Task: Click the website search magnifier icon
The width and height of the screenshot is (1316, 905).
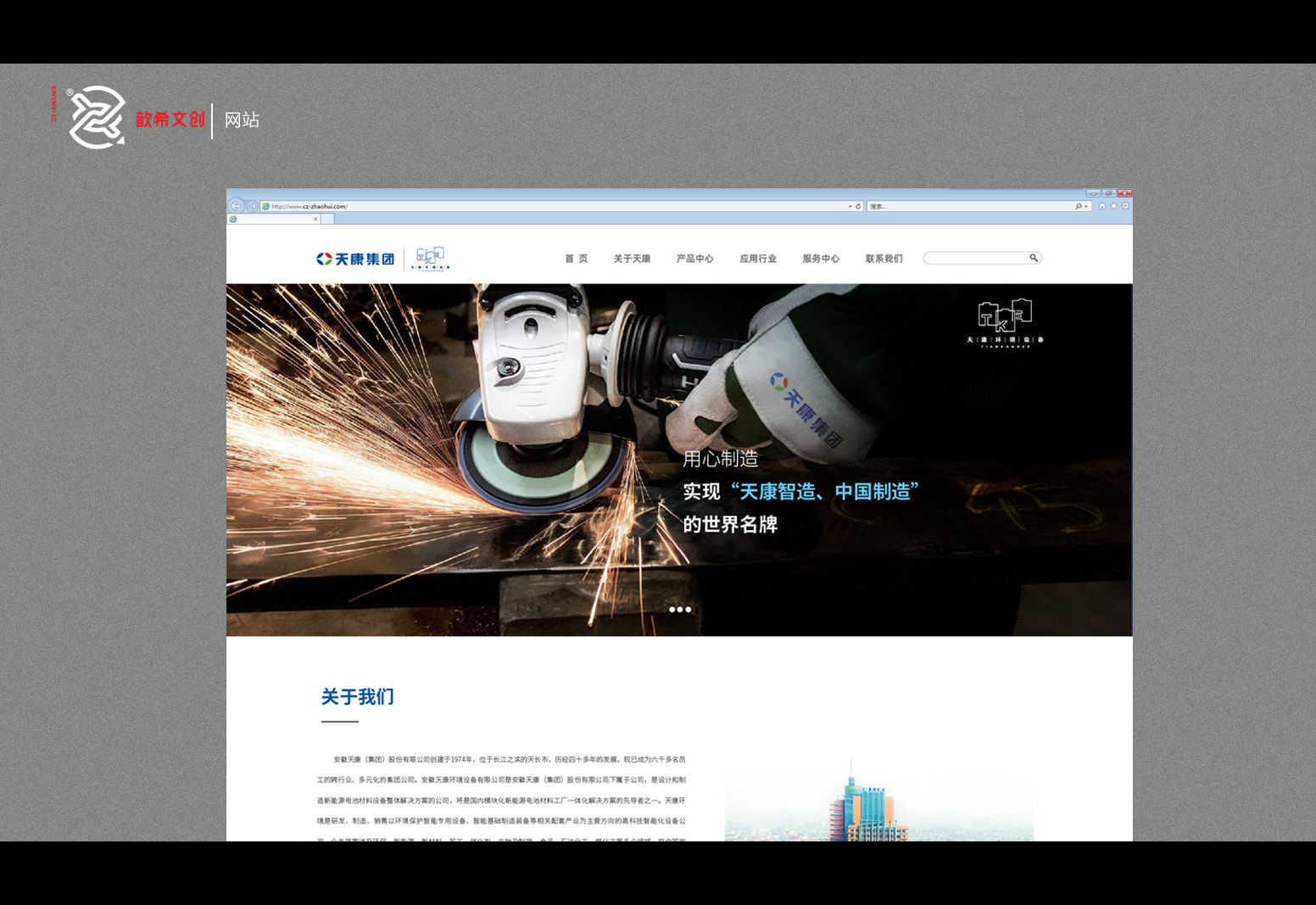Action: [x=1034, y=258]
